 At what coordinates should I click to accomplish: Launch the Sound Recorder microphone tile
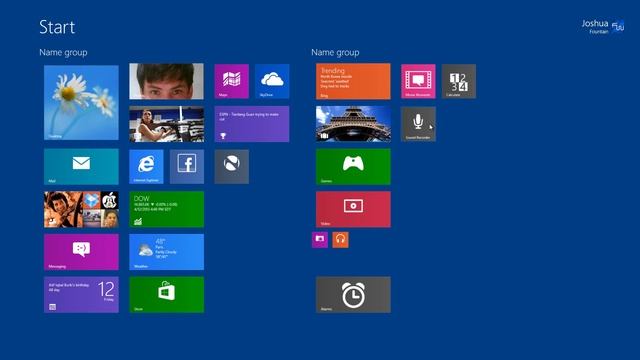coord(418,124)
